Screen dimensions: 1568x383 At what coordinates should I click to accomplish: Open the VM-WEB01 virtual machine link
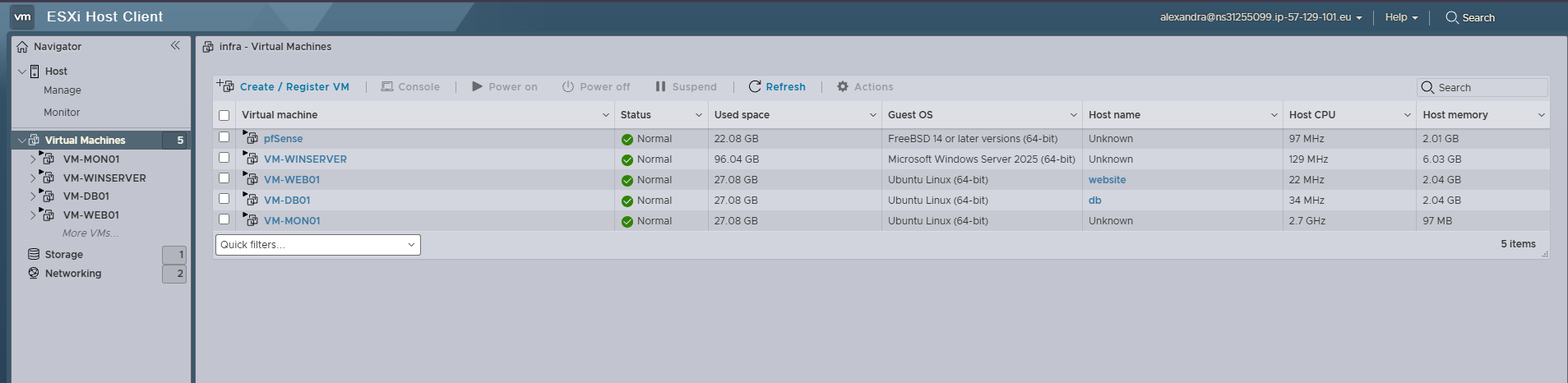pos(291,180)
